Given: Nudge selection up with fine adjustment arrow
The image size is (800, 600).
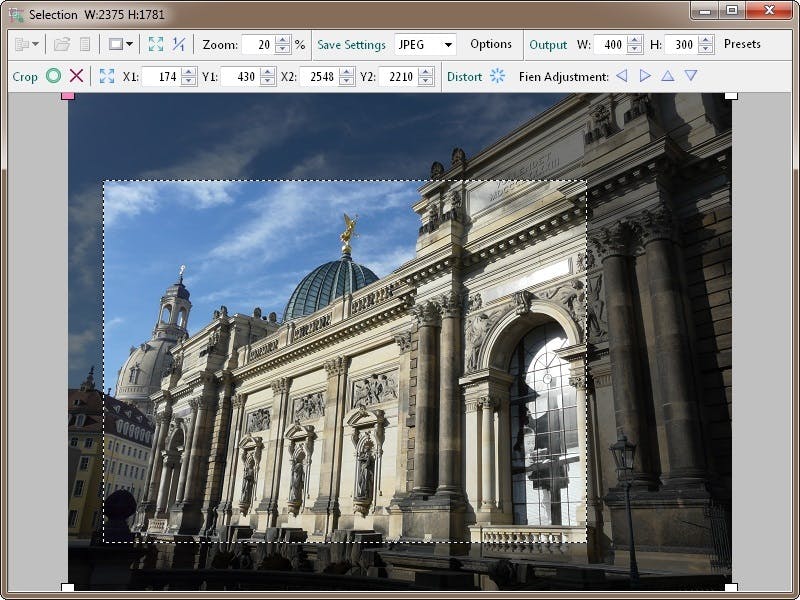Looking at the screenshot, I should coord(668,76).
